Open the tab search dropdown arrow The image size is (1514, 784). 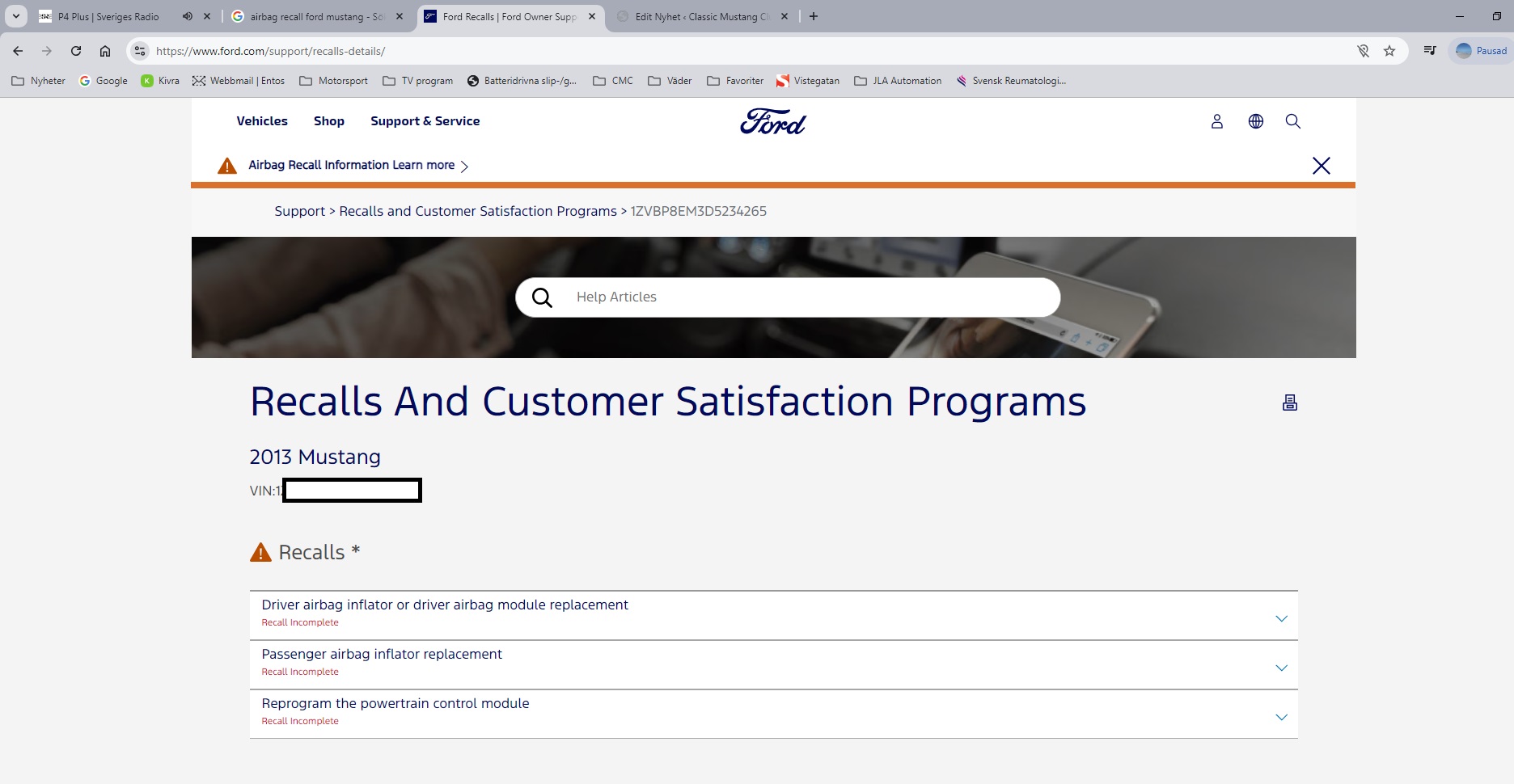16,16
